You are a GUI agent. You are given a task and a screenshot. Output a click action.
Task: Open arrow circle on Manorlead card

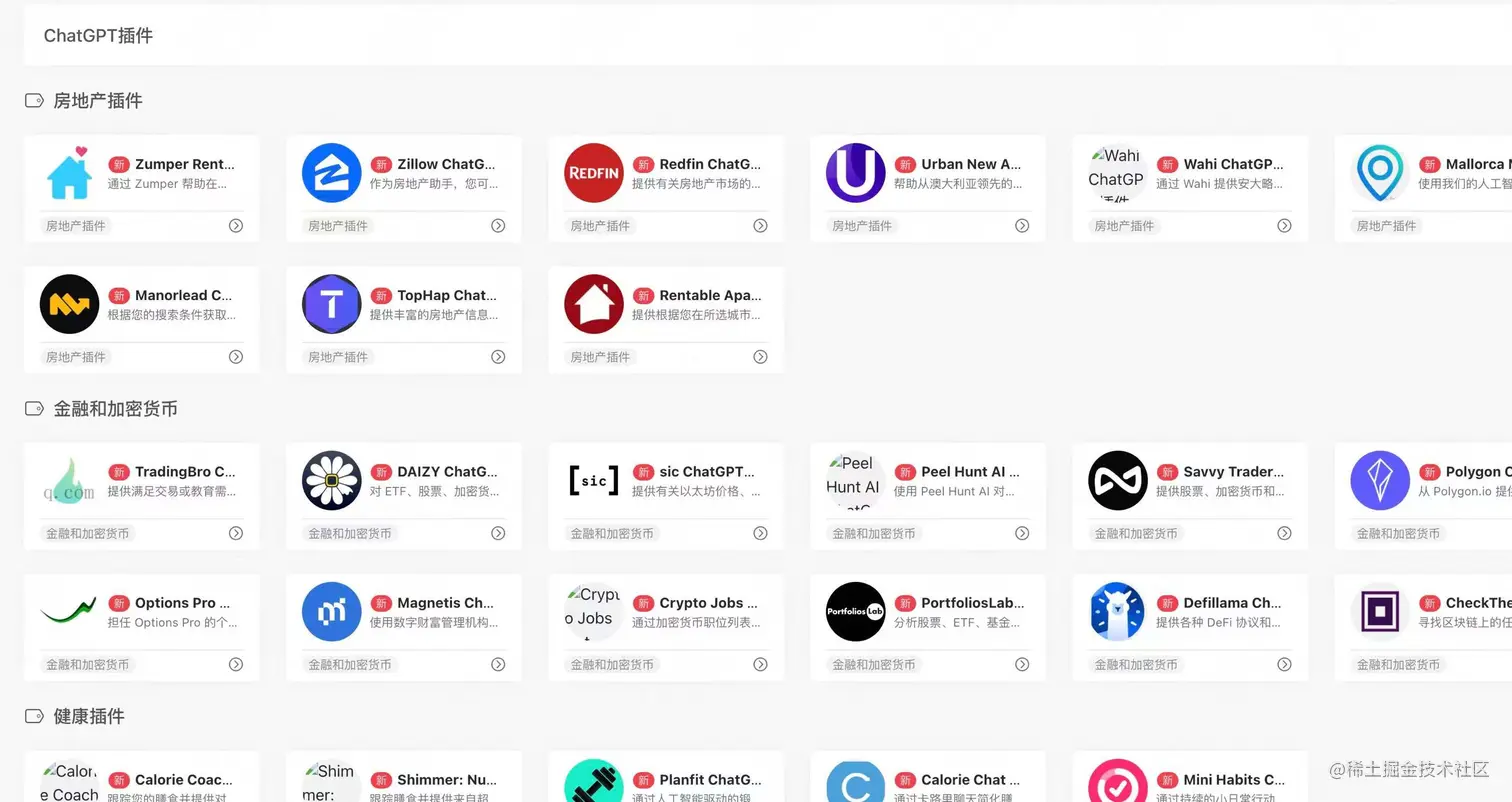pyautogui.click(x=236, y=357)
